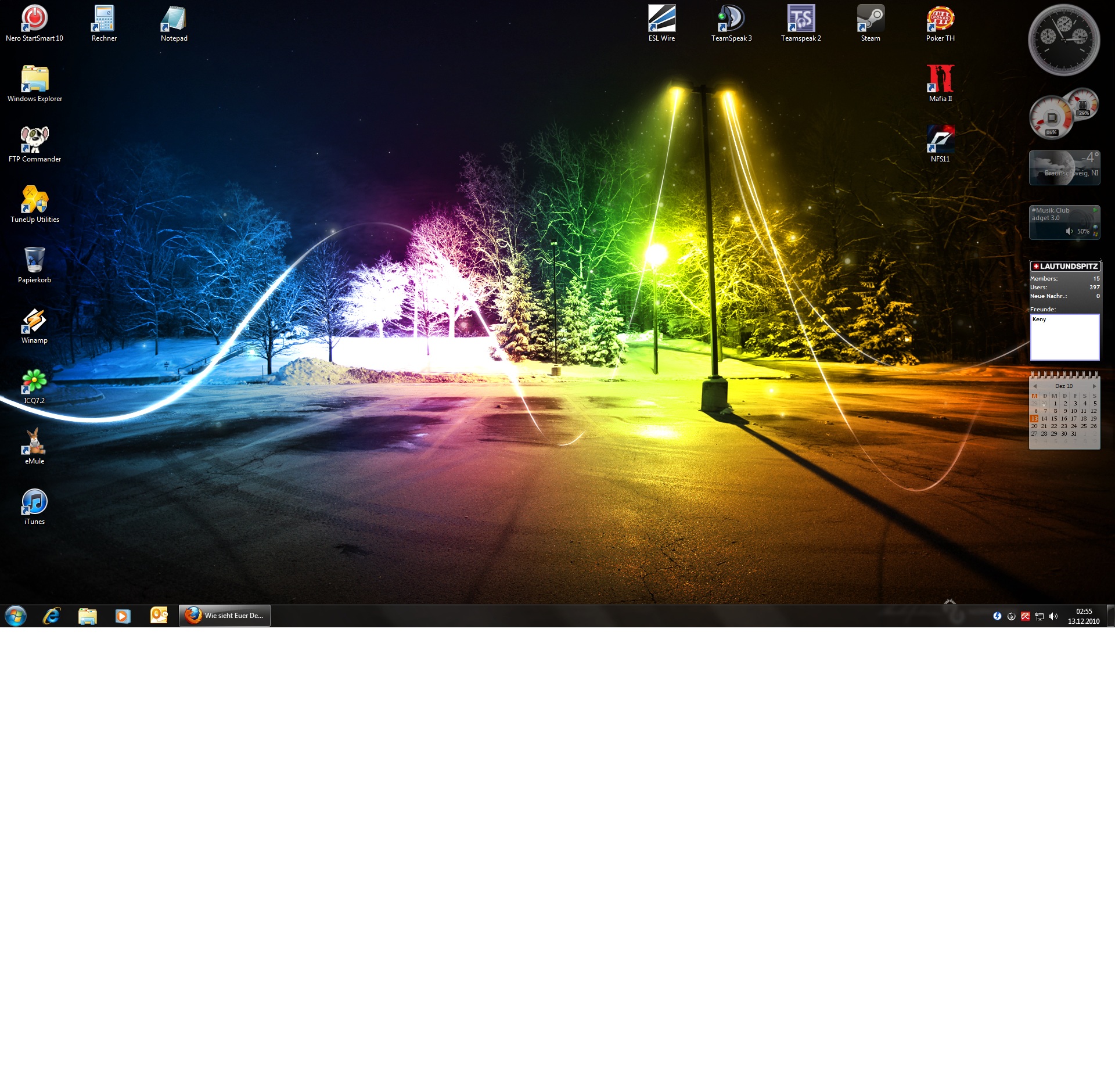Open Internet Explorer from the taskbar
The image size is (1115, 1092).
[x=52, y=616]
